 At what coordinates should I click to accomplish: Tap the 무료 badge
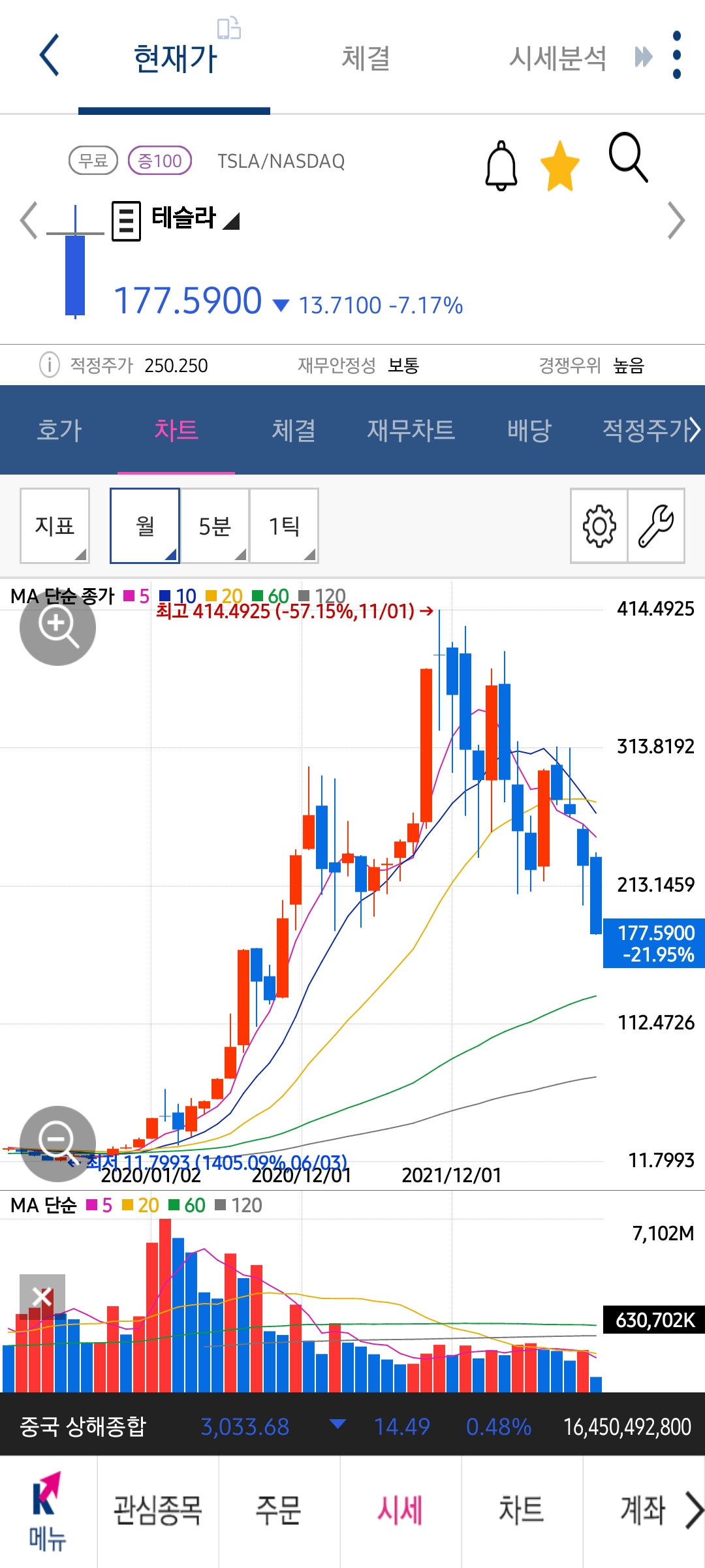[93, 161]
